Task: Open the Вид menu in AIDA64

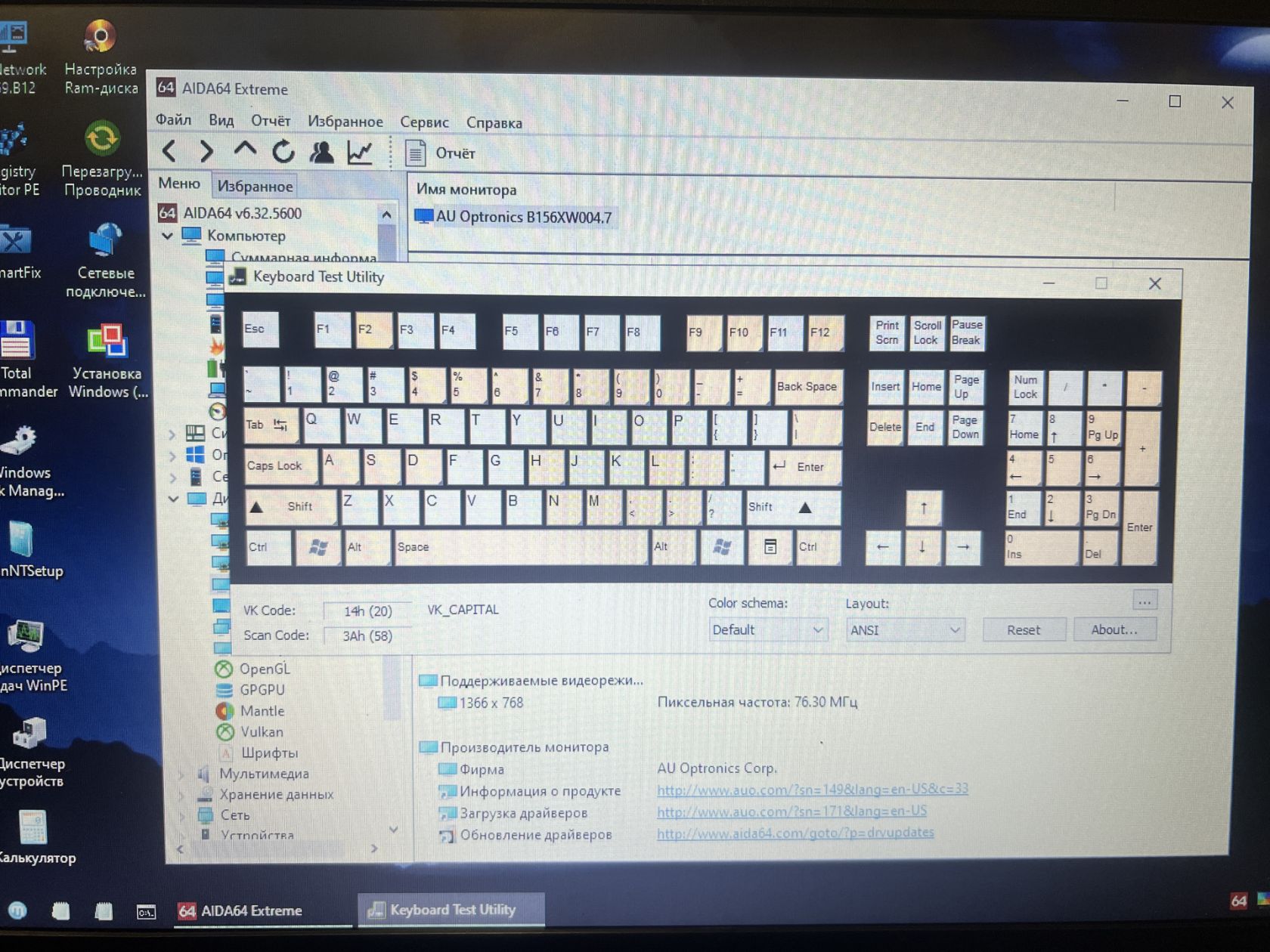Action: (221, 120)
